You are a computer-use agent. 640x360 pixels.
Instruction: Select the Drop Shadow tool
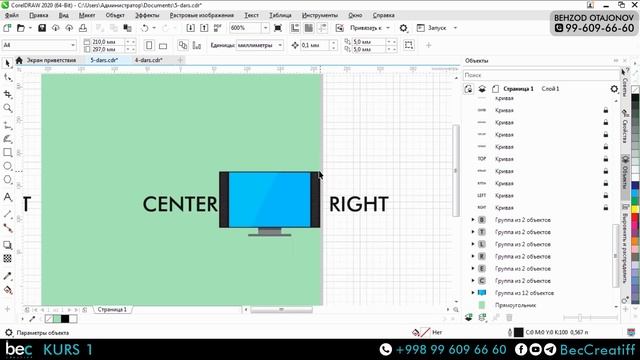point(7,245)
